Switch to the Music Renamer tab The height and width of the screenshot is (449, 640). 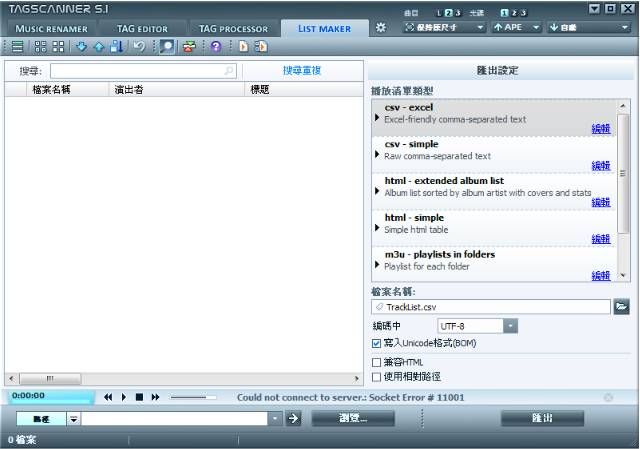point(51,28)
